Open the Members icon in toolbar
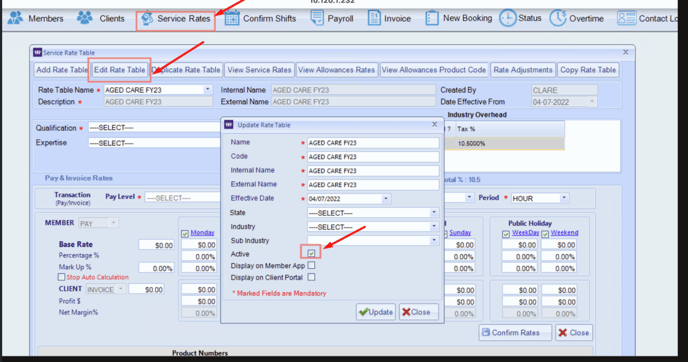 coord(15,18)
